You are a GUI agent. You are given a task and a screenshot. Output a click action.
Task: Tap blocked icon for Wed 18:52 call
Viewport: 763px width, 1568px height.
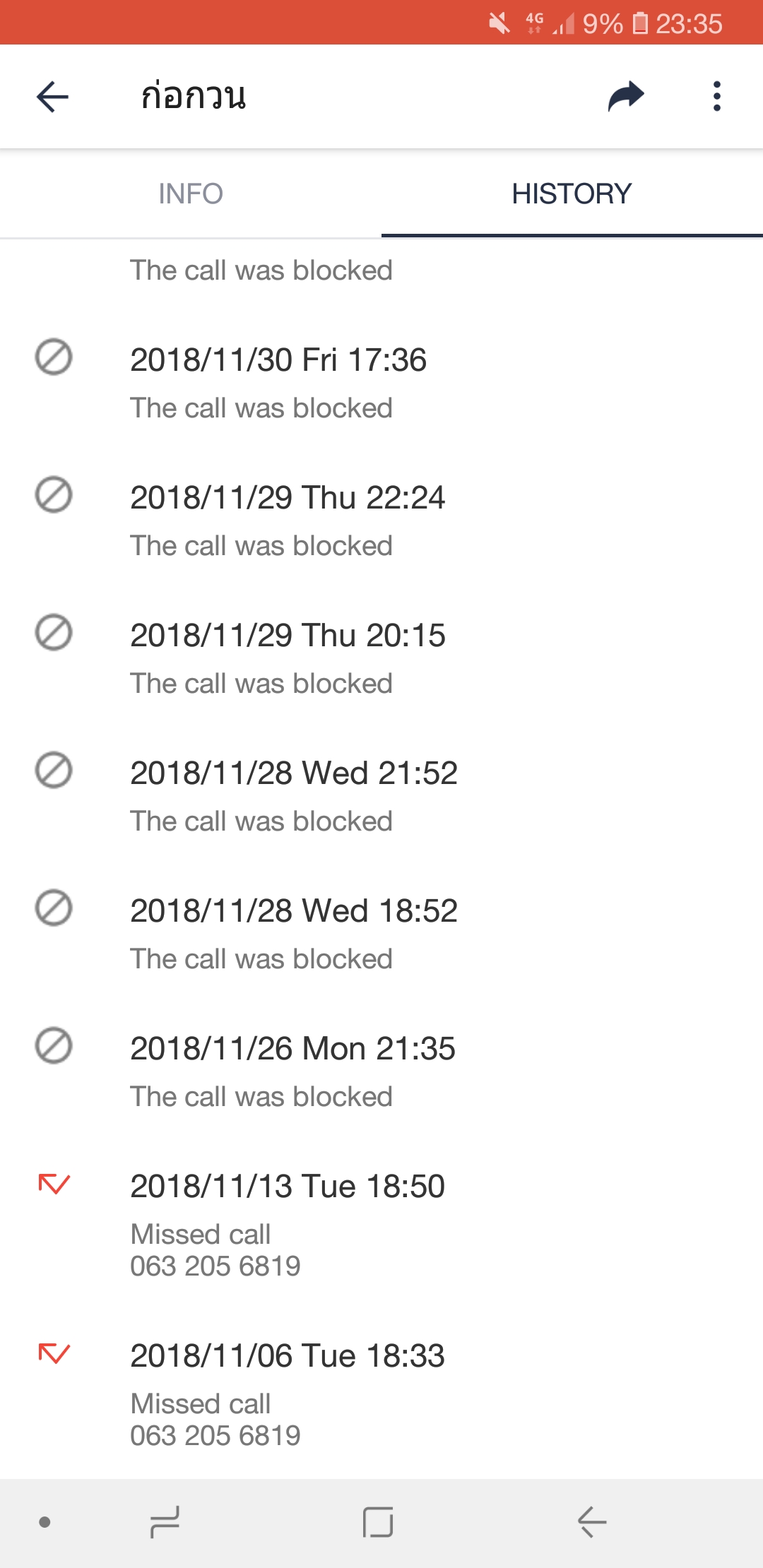[54, 908]
